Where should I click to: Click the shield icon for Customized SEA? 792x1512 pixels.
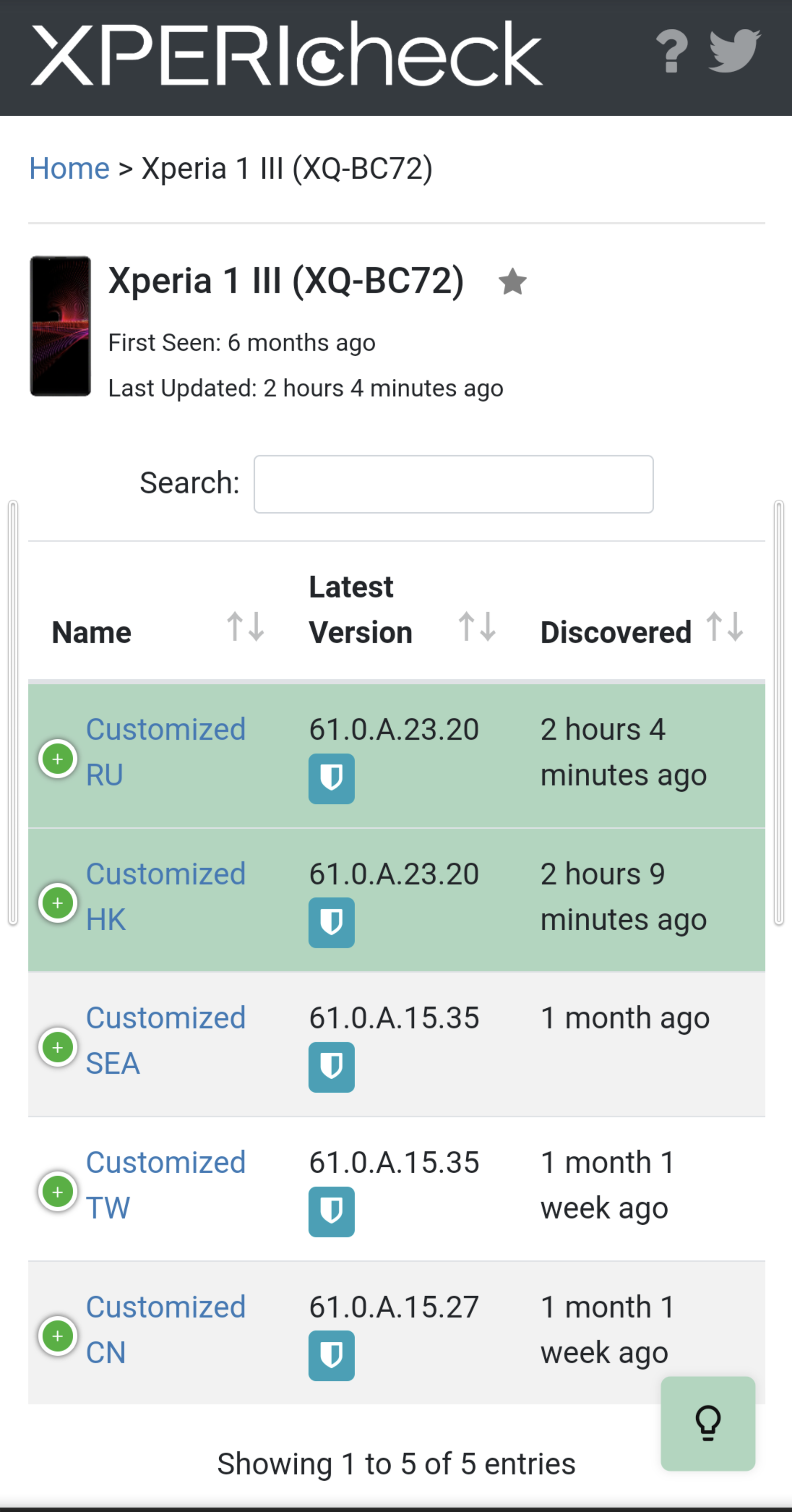331,1067
